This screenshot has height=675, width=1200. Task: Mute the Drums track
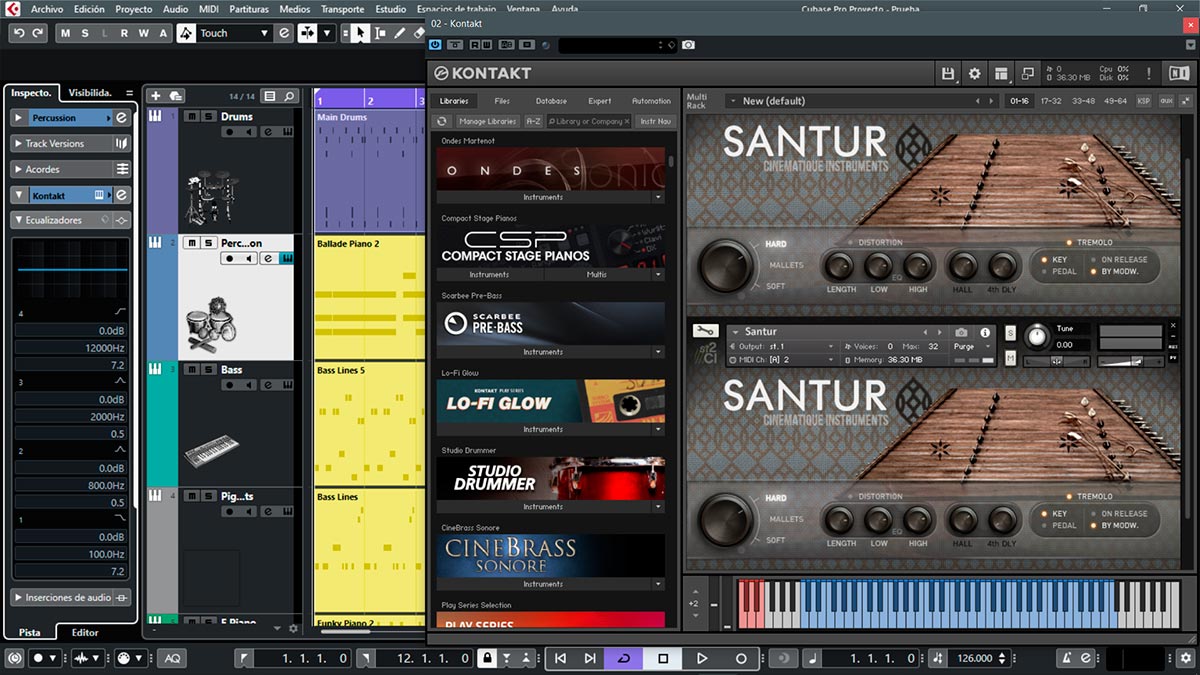tap(191, 116)
